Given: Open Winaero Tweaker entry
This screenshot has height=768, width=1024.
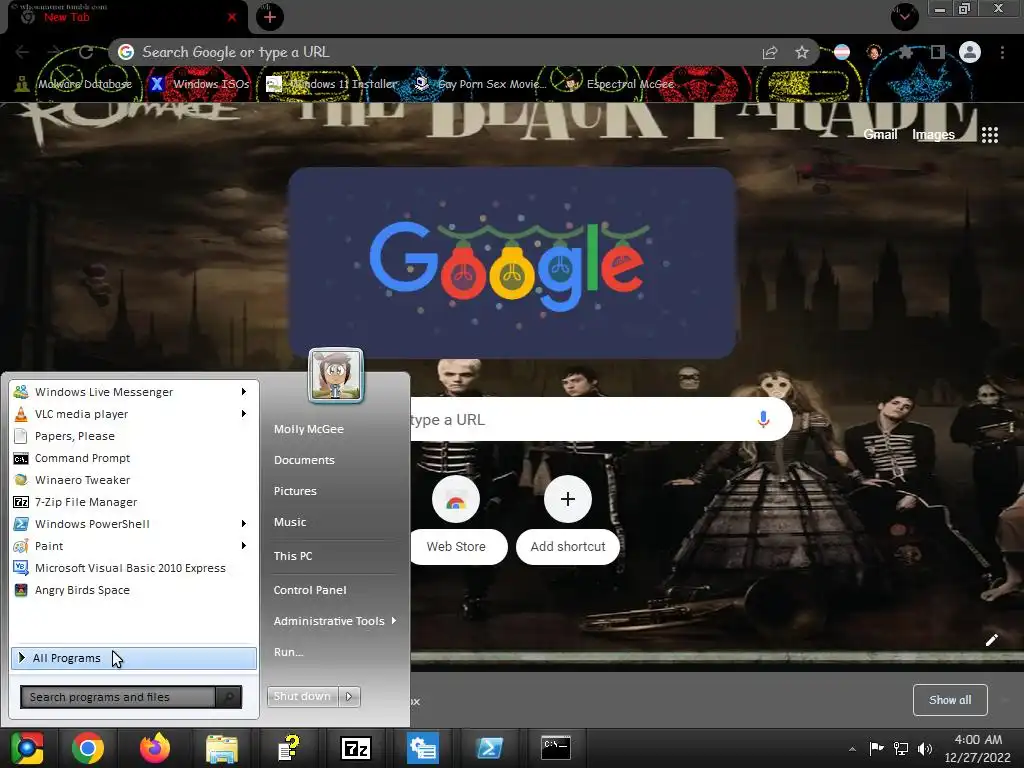Looking at the screenshot, I should tap(134, 480).
